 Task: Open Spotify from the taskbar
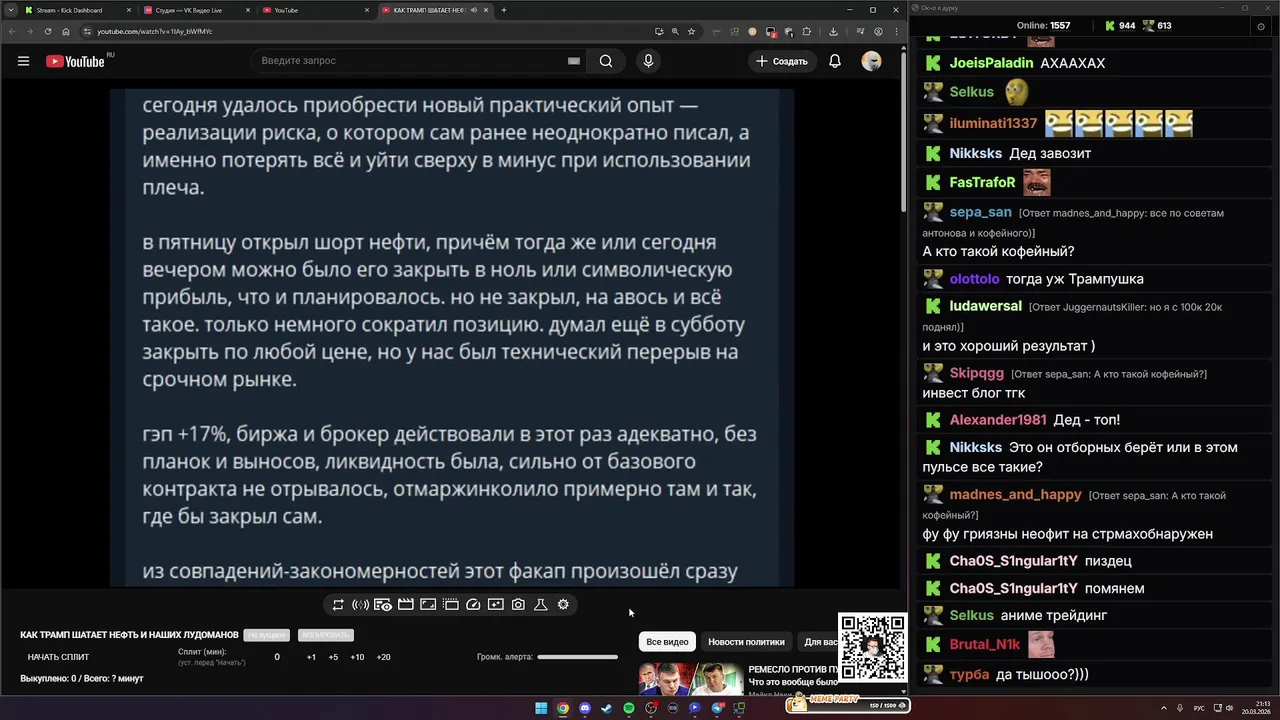click(x=629, y=708)
